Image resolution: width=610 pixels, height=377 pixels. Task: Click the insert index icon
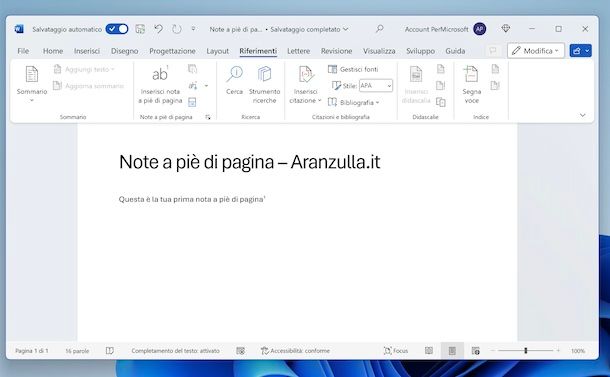(x=495, y=69)
